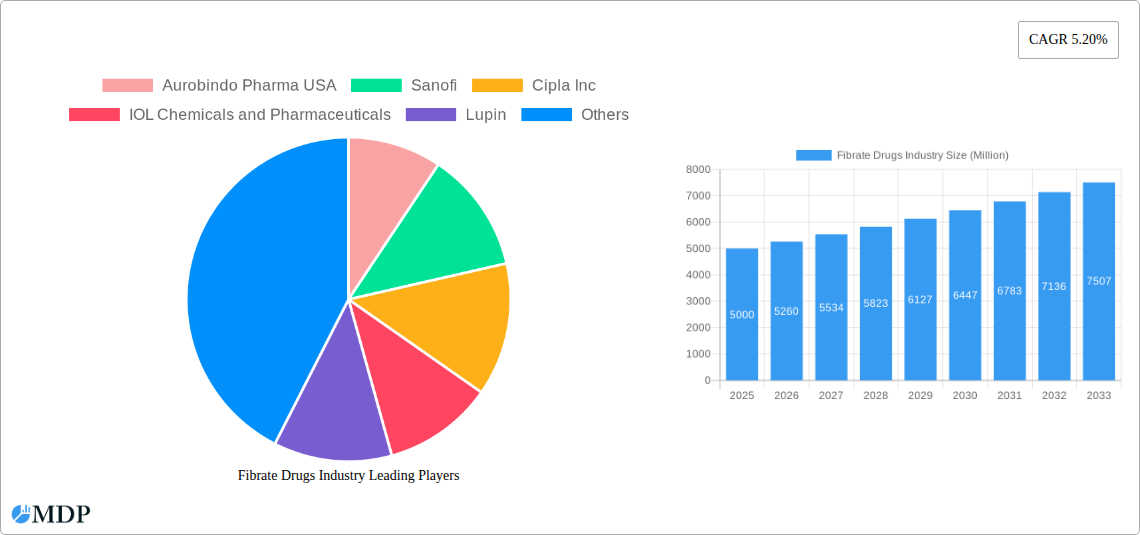The width and height of the screenshot is (1140, 535).
Task: Click the 2029 bar labeled 6127
Action: coord(920,299)
